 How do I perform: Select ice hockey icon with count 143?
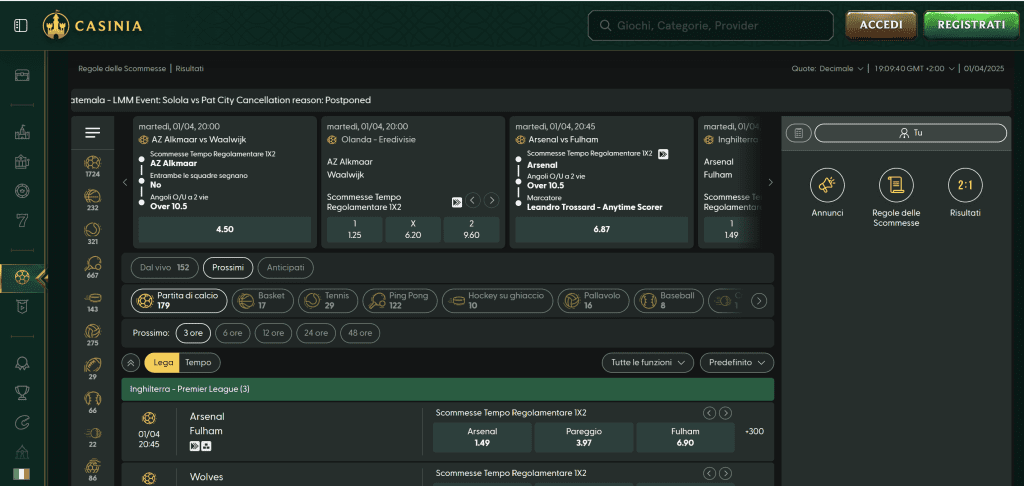pos(93,302)
